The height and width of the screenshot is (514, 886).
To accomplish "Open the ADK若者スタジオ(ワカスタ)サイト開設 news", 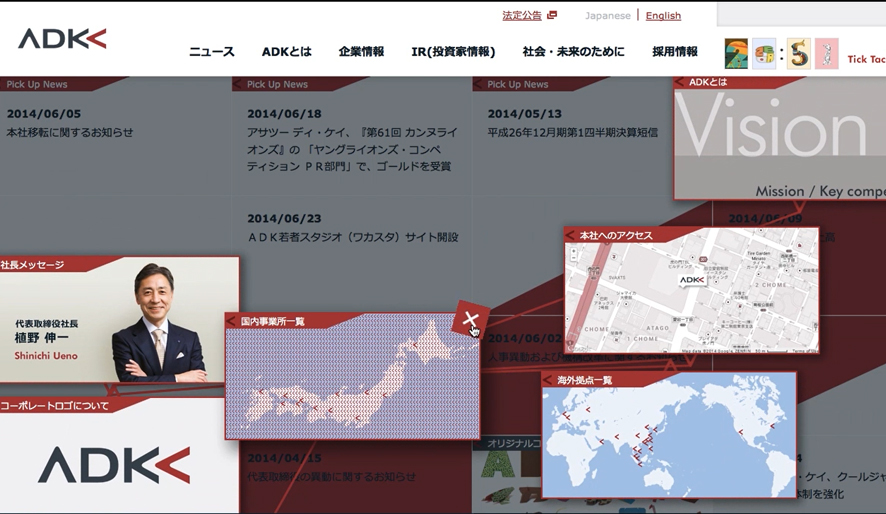I will 353,237.
